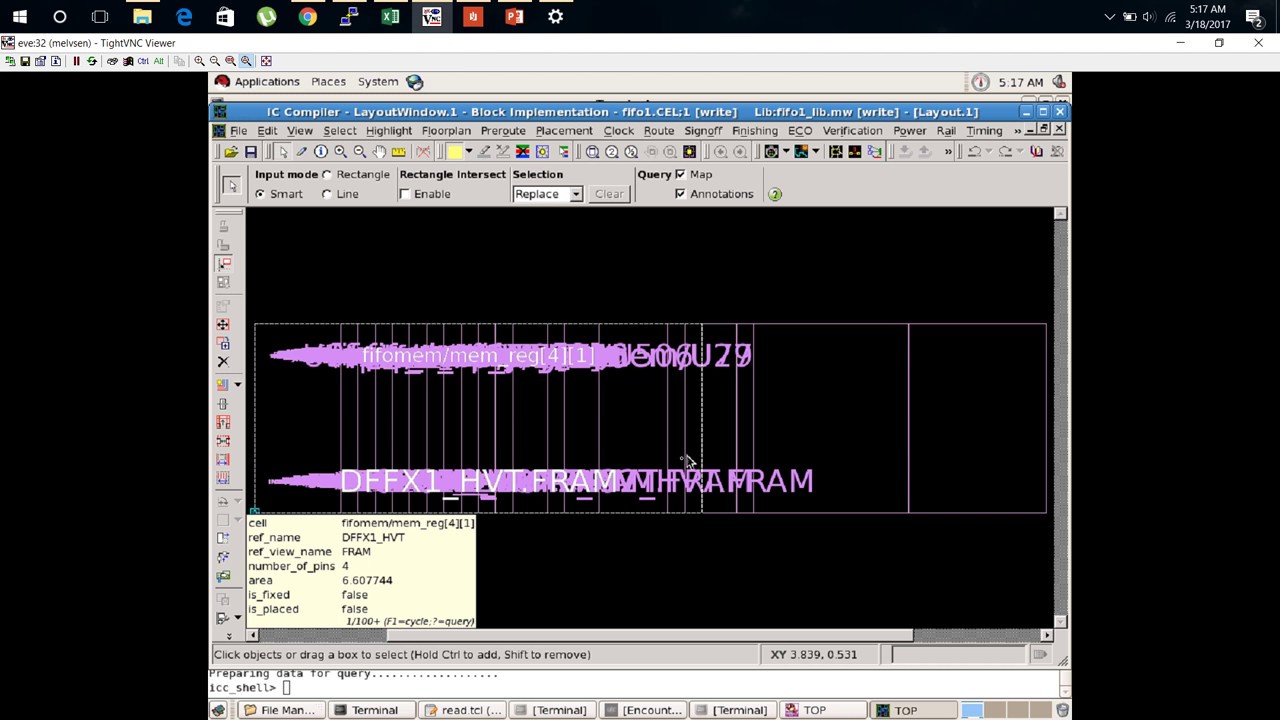Open the Route menu
Screen dimensions: 1280x720
(x=659, y=131)
